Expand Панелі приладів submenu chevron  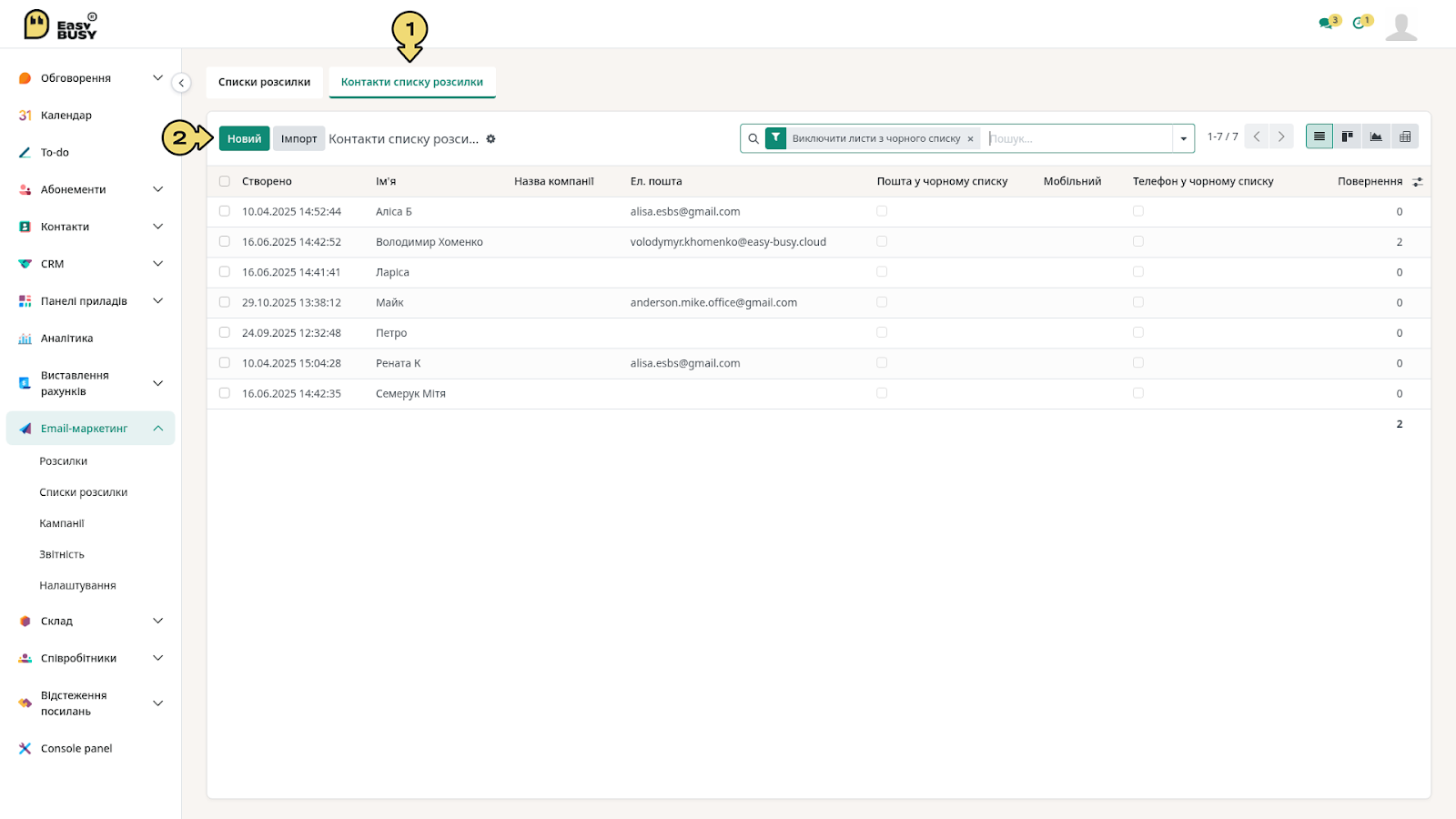(157, 301)
